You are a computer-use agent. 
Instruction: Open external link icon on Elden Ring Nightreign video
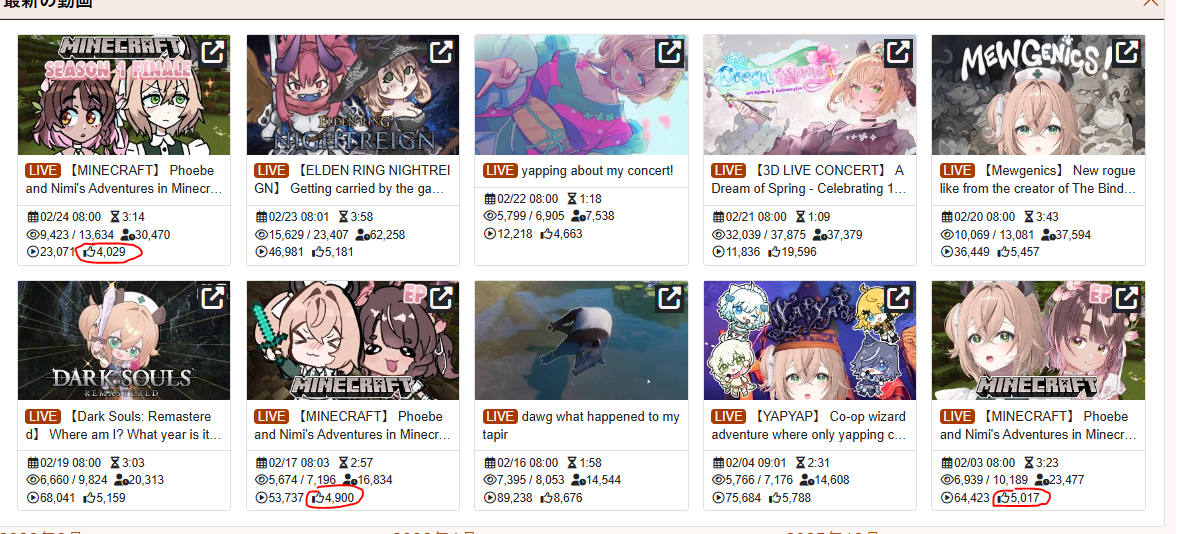click(x=441, y=53)
